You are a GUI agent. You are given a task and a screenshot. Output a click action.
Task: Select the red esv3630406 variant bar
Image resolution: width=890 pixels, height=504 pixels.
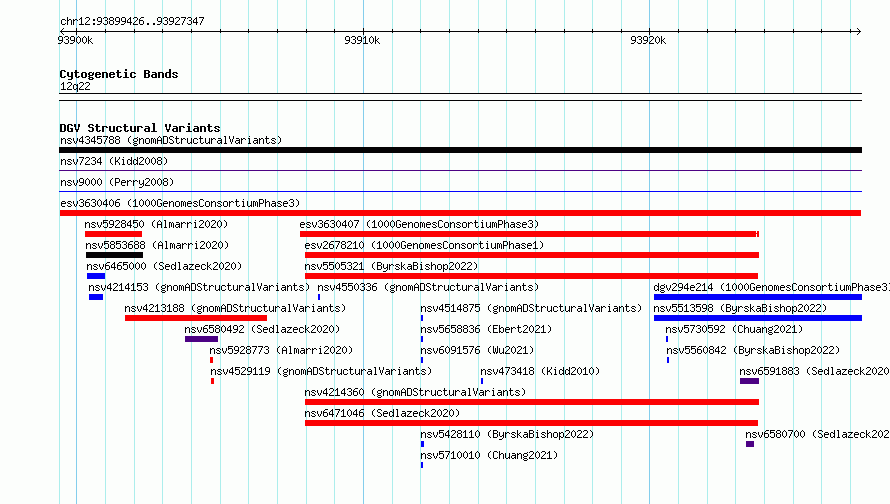(x=460, y=213)
